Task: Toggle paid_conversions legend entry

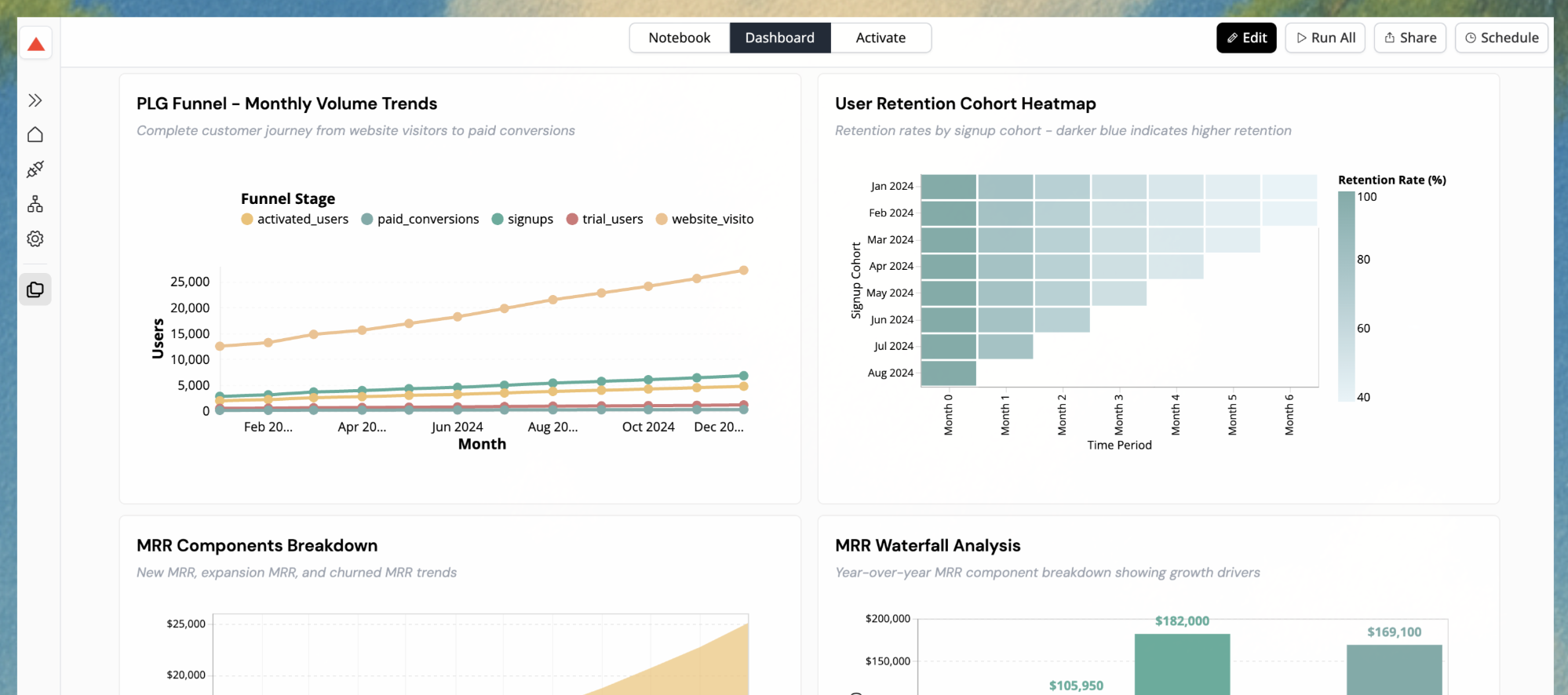Action: point(420,219)
